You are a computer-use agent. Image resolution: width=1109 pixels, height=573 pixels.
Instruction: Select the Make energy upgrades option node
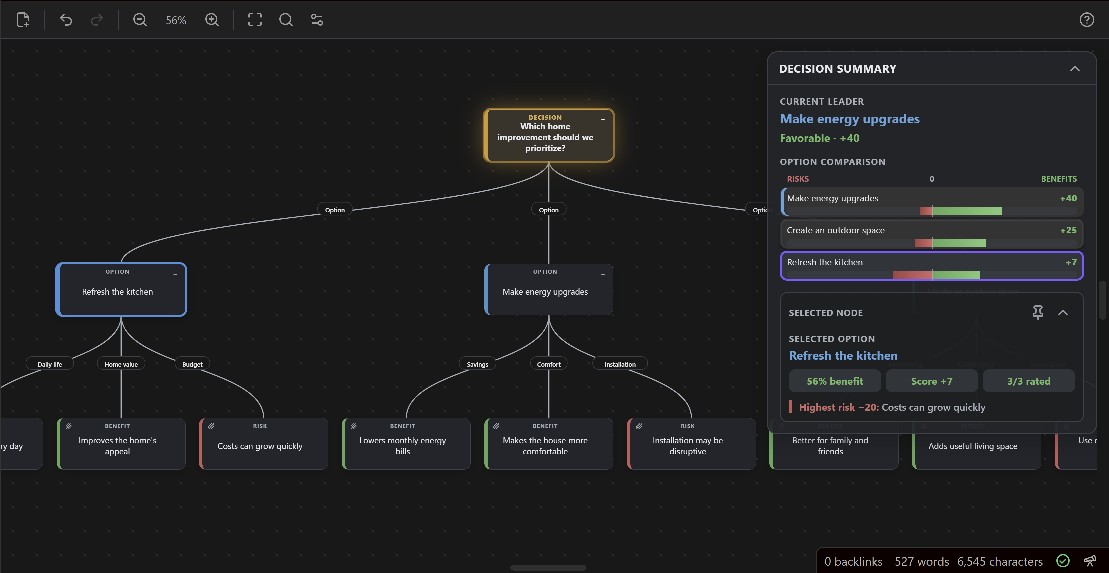tap(549, 289)
